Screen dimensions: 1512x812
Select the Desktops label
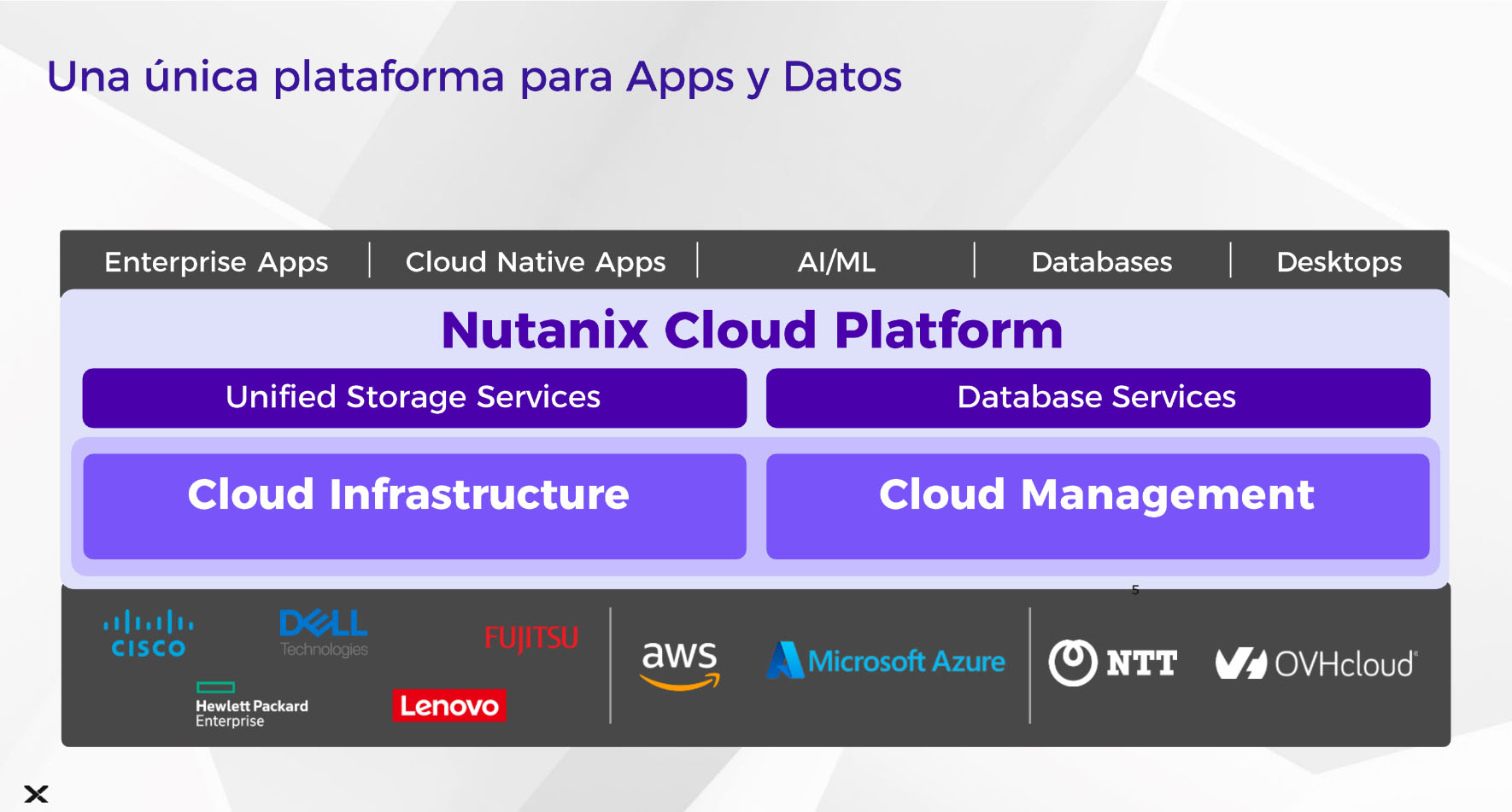(x=1339, y=261)
